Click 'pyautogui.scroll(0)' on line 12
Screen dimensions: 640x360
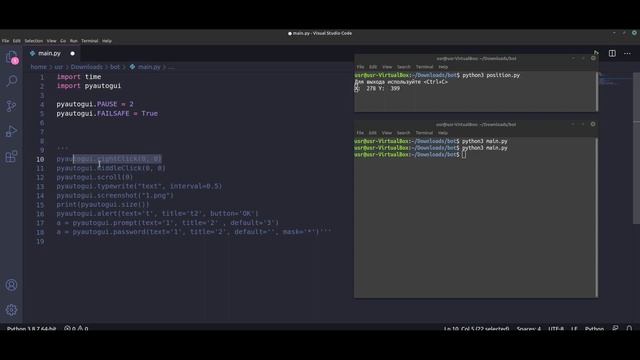pos(95,177)
